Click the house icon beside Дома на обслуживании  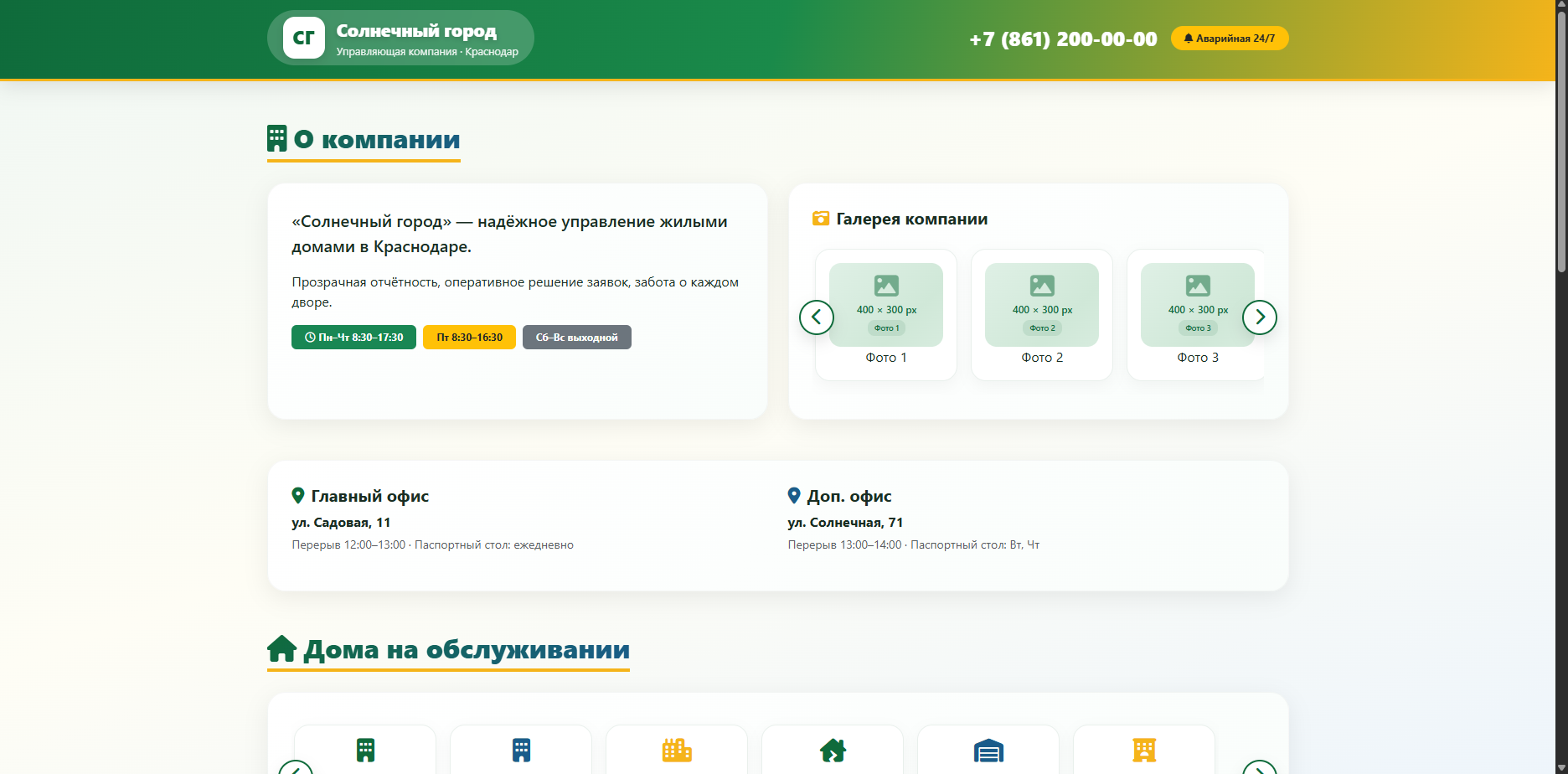coord(282,648)
